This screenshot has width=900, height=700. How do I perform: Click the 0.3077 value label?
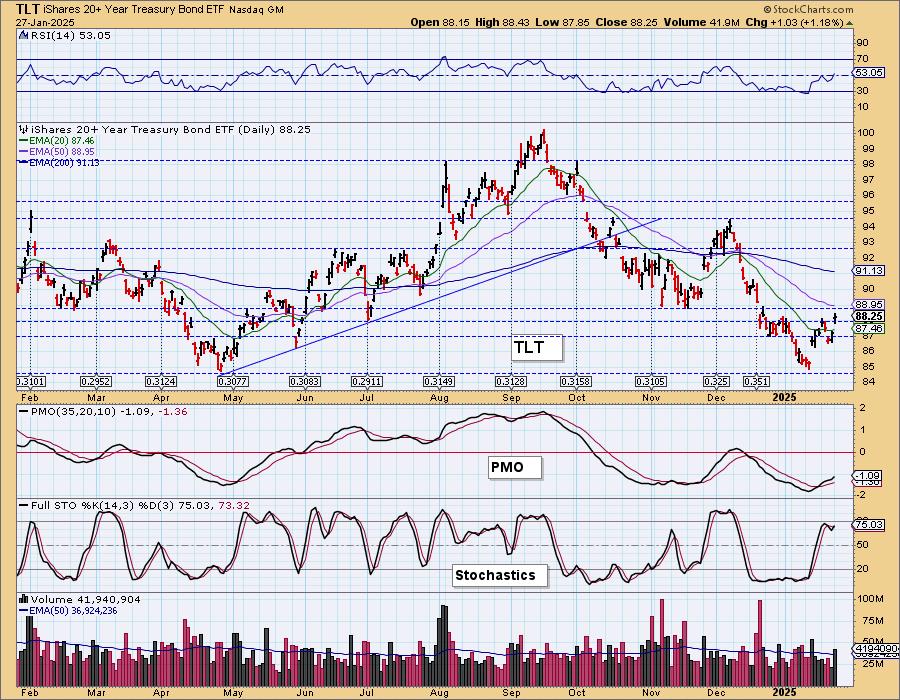coord(232,382)
